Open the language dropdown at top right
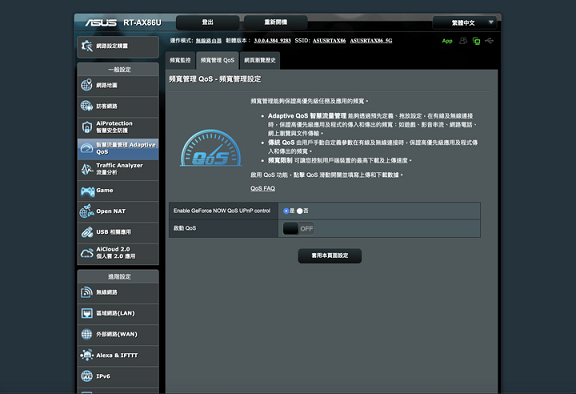 465,23
